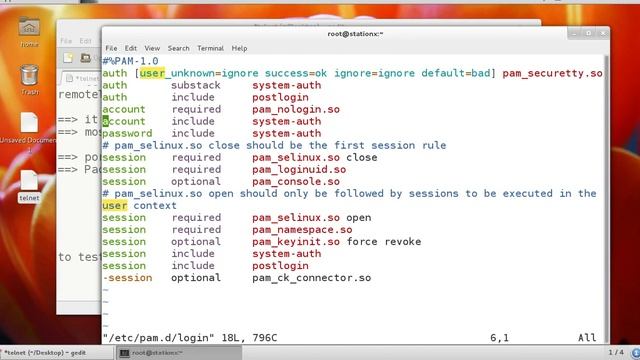The width and height of the screenshot is (640, 360).
Task: Click the 'All' indicator in vim status
Action: coord(587,338)
